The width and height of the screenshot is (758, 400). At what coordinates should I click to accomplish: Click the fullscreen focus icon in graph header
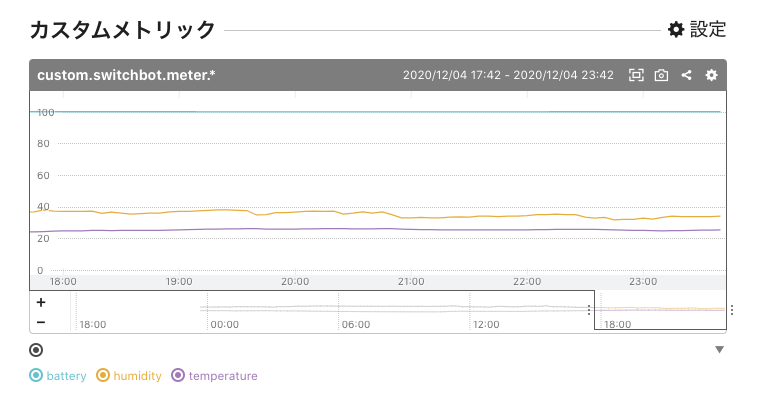pyautogui.click(x=636, y=75)
